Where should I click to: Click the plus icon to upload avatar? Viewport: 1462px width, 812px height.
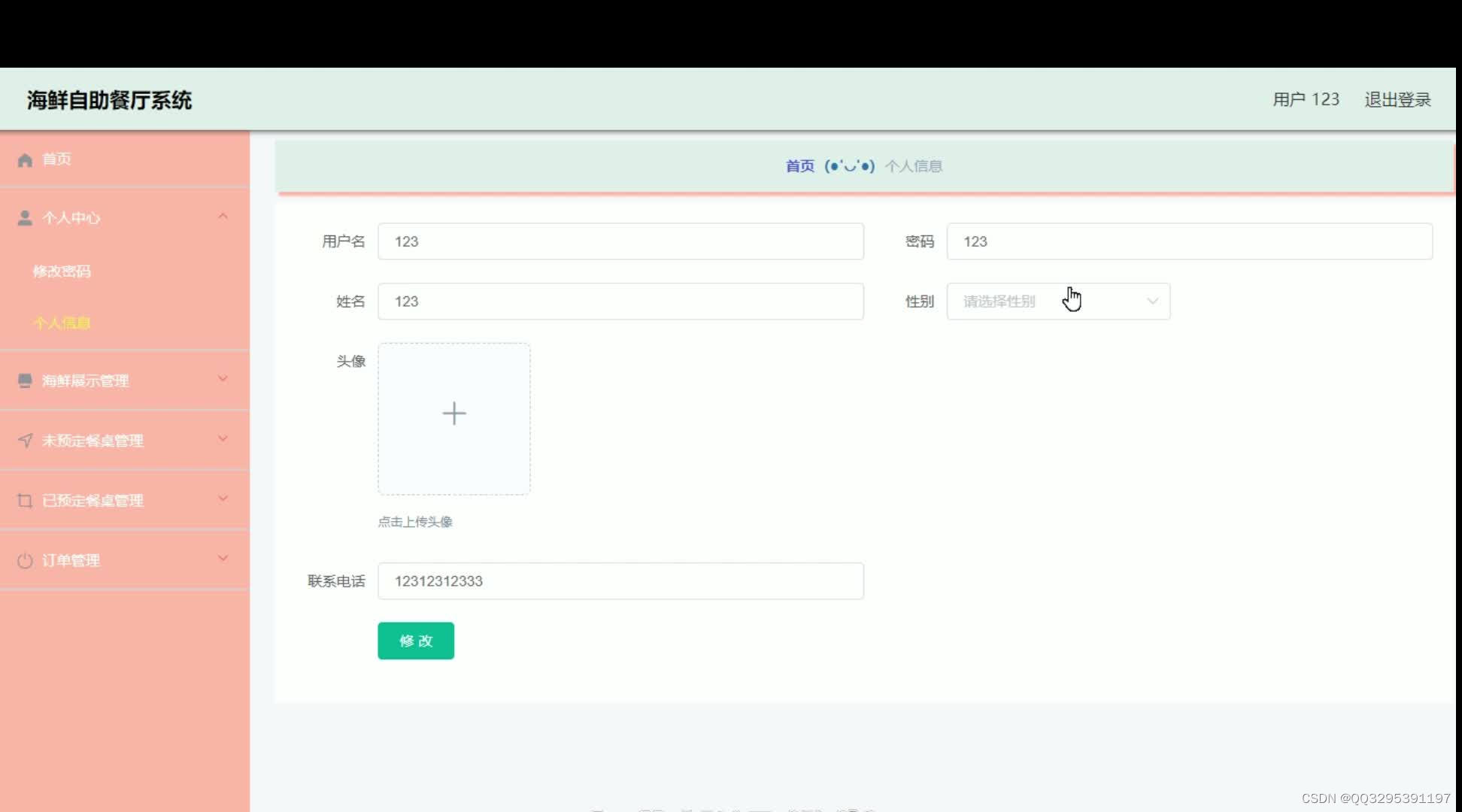(454, 414)
